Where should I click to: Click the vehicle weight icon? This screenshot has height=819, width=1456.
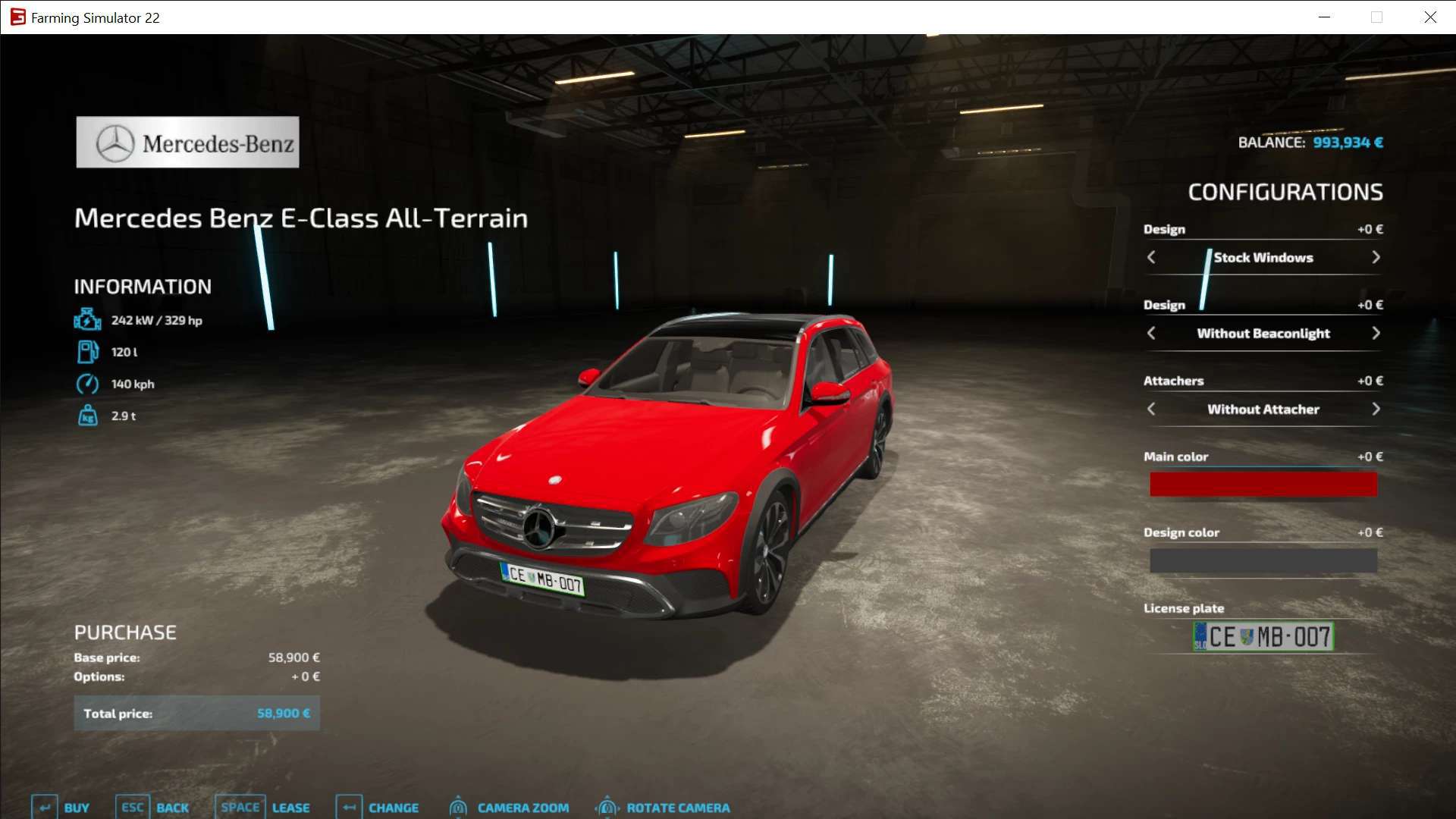click(x=87, y=416)
